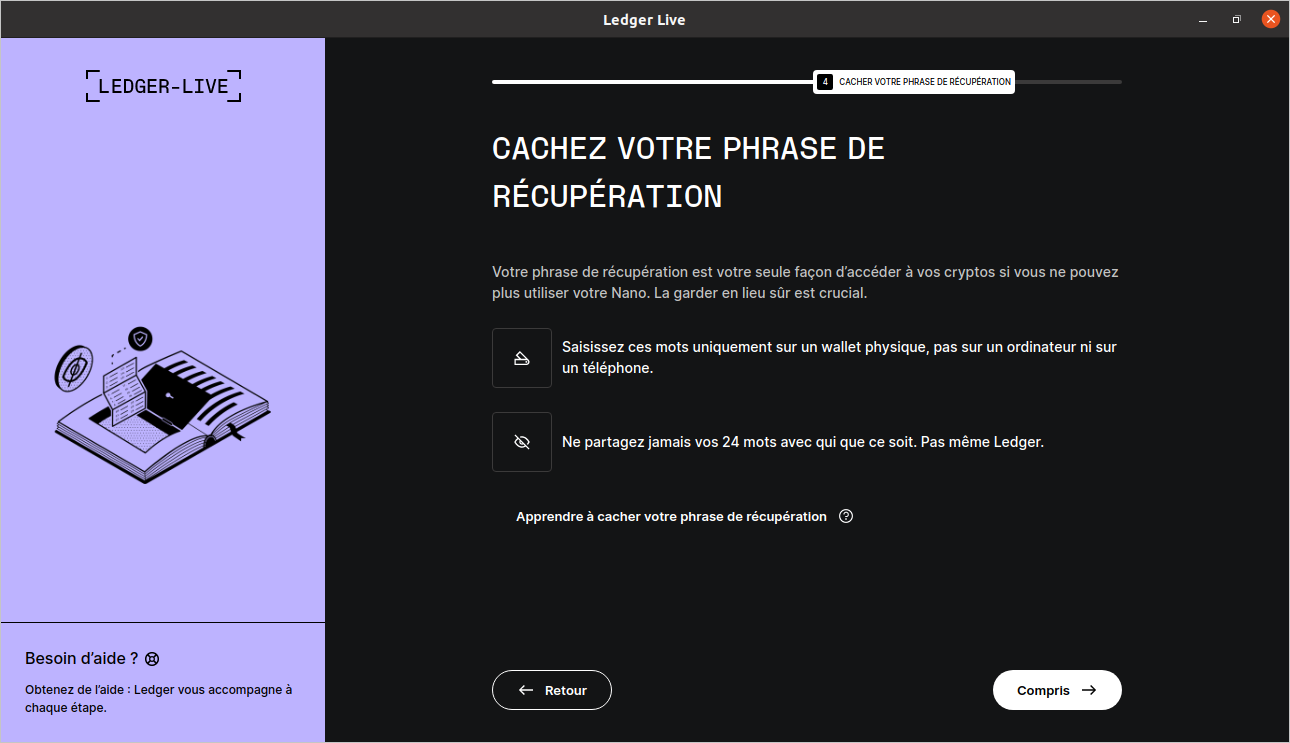The width and height of the screenshot is (1290, 743).
Task: Close the Ledger Live window
Action: coord(1270,19)
